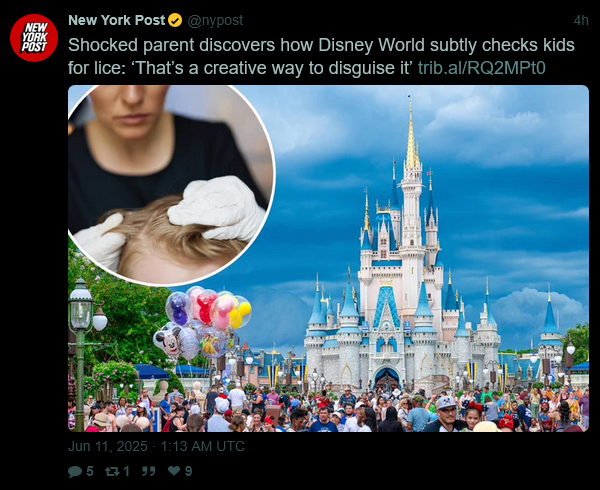Click the 'Shocked parent discovers' tweet text
Image resolution: width=600 pixels, height=490 pixels.
tap(321, 56)
